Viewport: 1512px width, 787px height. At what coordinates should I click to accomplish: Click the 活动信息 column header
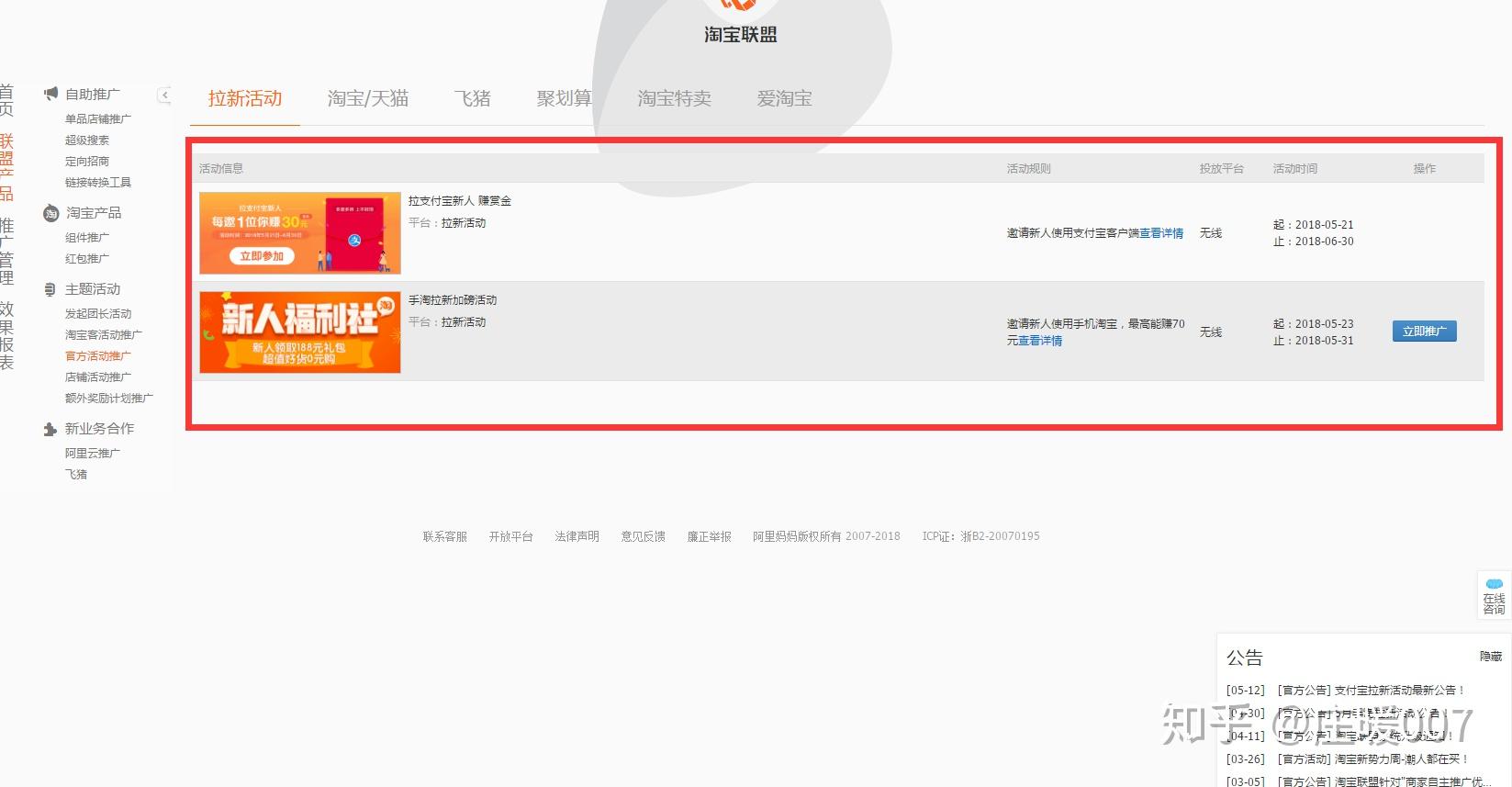click(x=221, y=169)
